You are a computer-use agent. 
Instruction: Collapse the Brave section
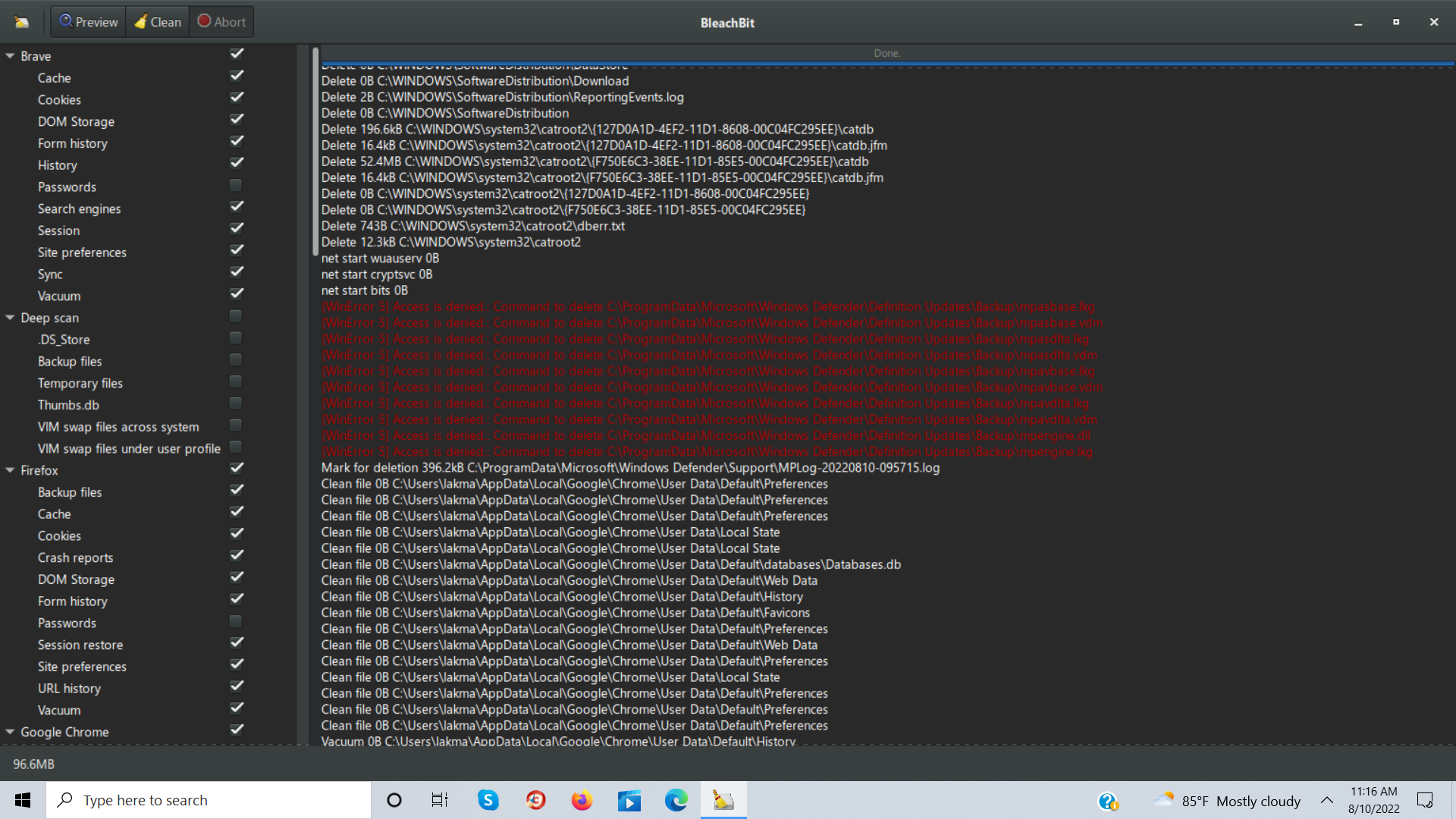click(9, 55)
